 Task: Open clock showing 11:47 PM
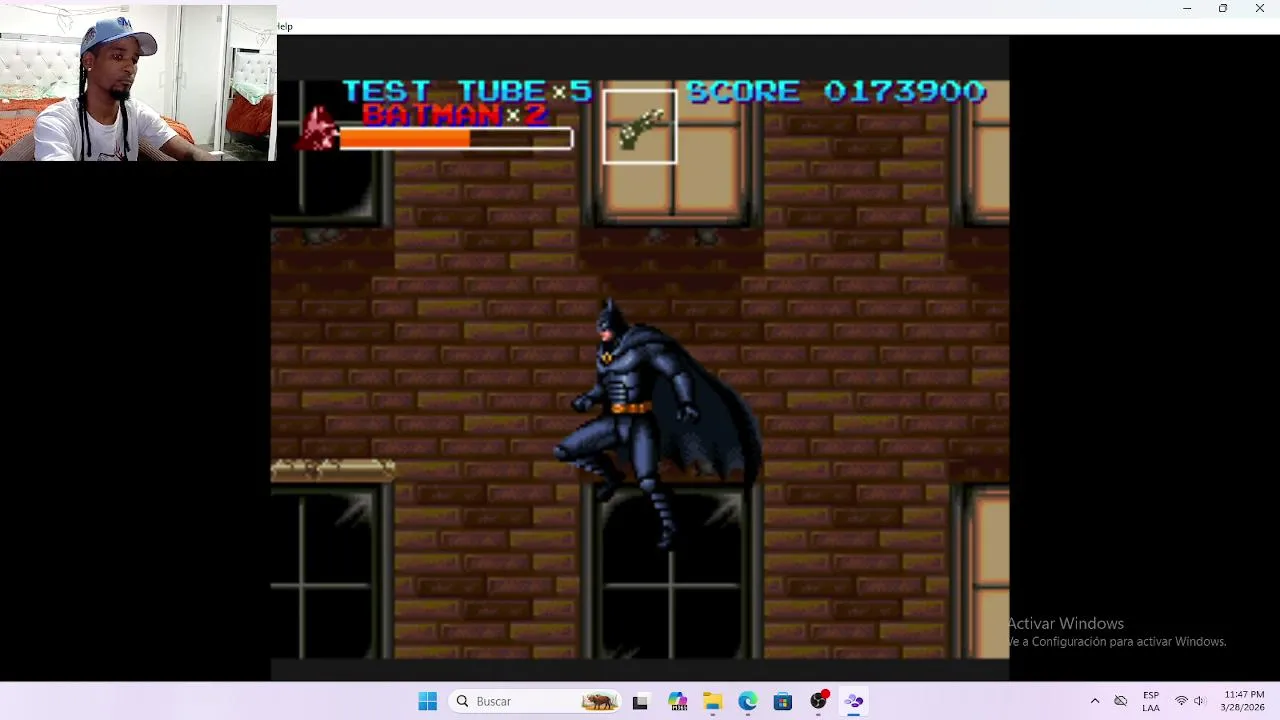(1244, 701)
